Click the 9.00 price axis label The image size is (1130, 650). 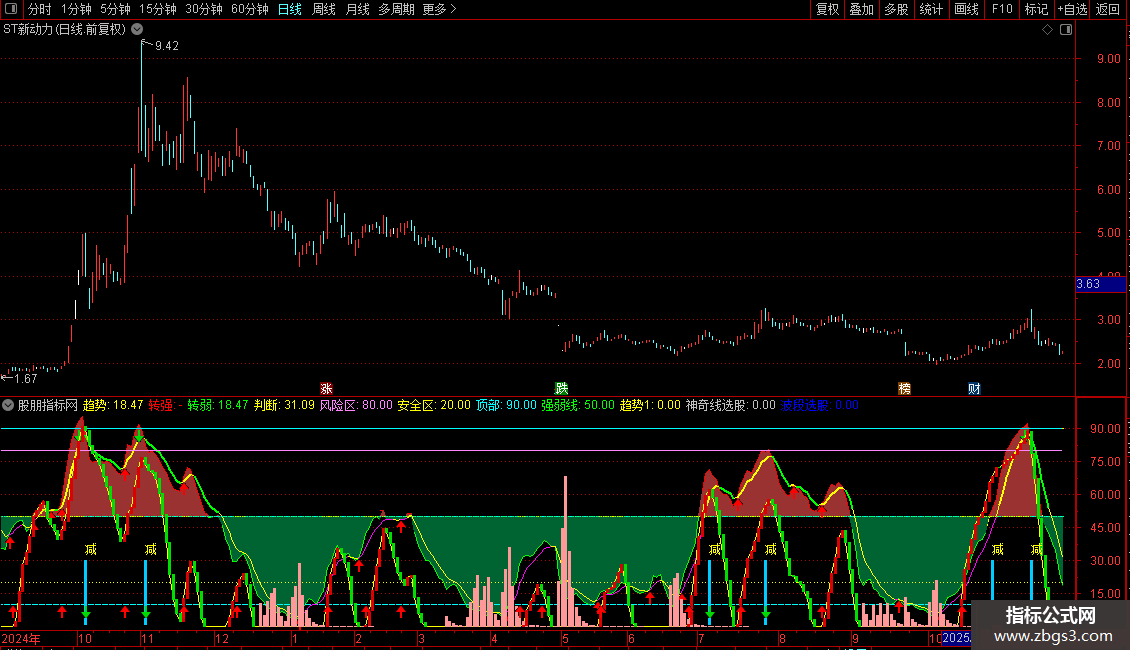[x=1108, y=59]
